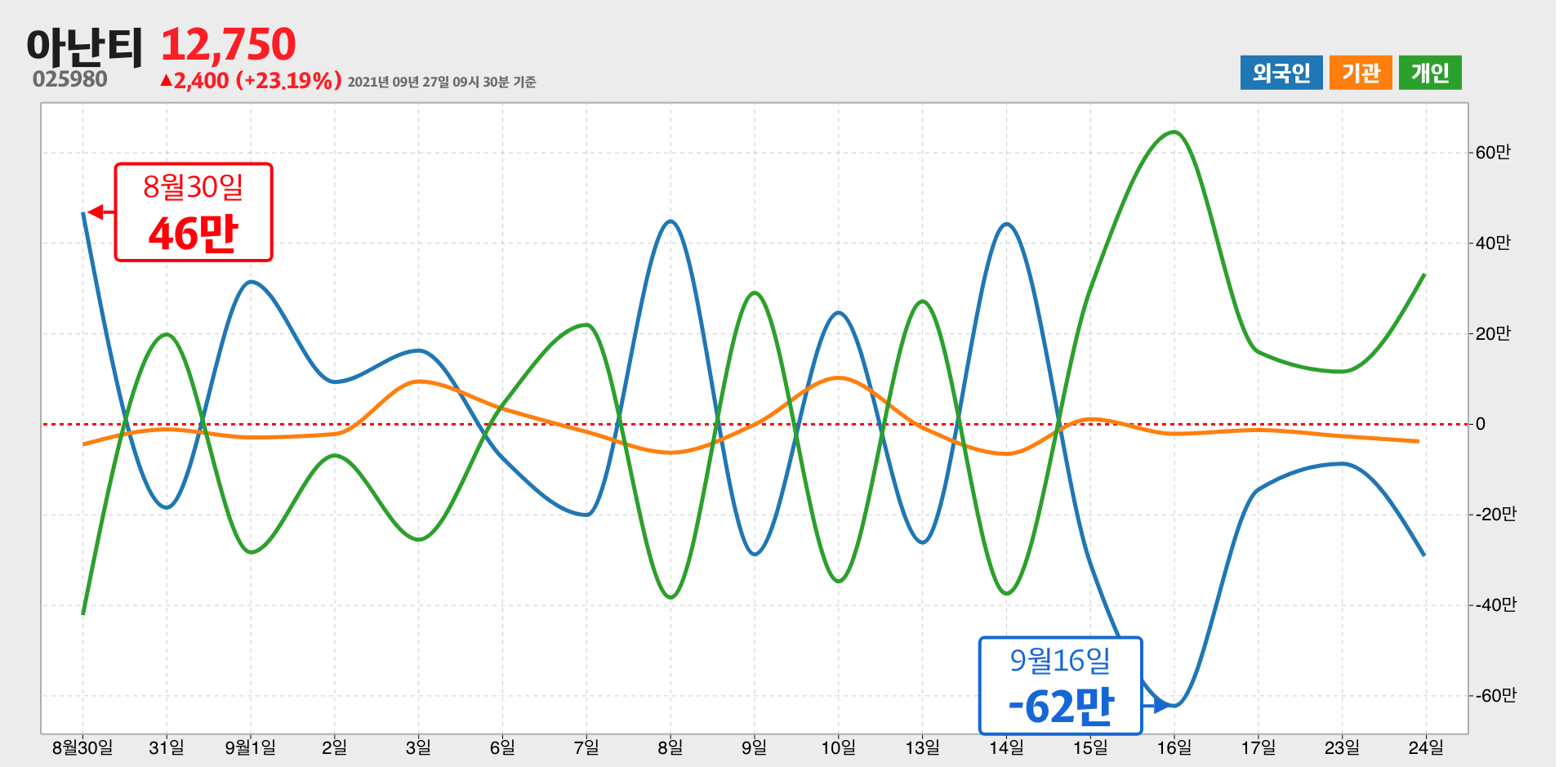The image size is (1568, 767).
Task: Click the y-axis label -60만
Action: click(x=1496, y=696)
